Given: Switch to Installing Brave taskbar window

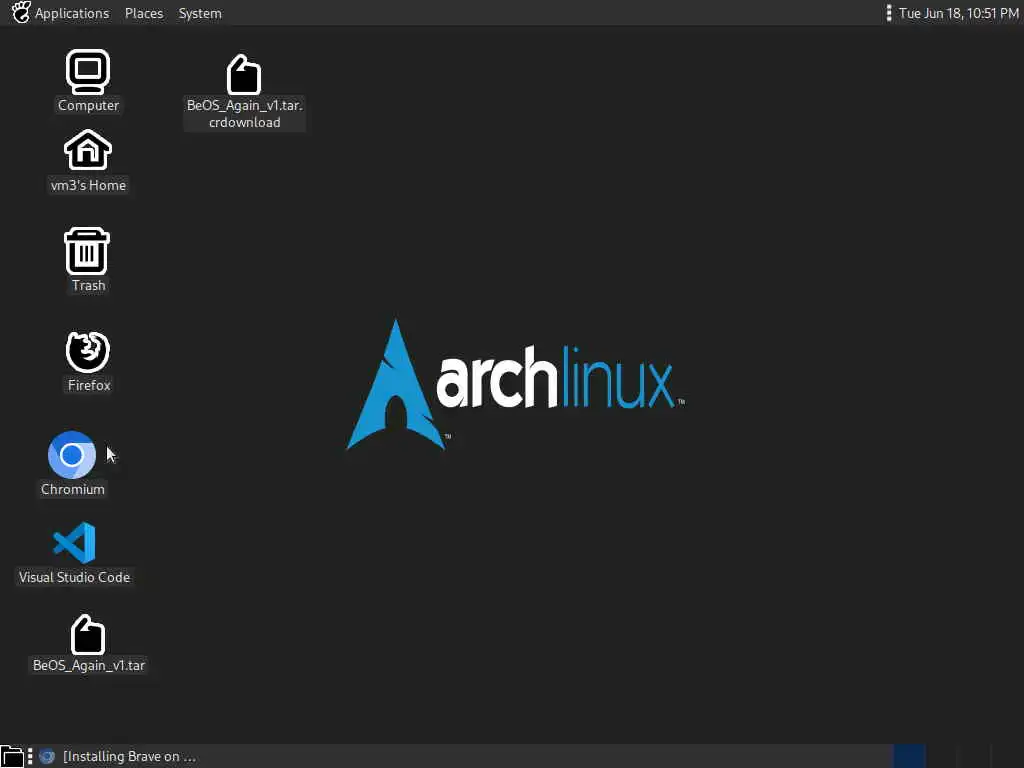Looking at the screenshot, I should point(118,756).
